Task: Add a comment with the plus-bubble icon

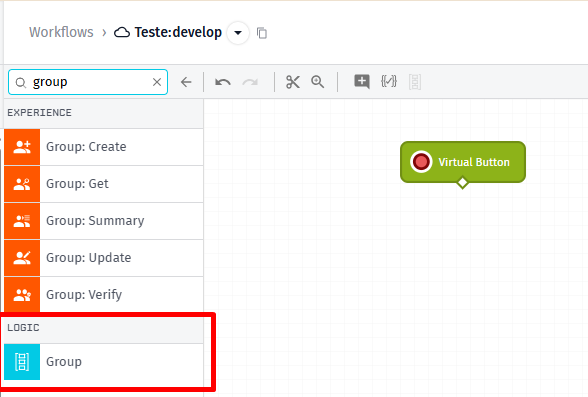Action: pos(362,81)
